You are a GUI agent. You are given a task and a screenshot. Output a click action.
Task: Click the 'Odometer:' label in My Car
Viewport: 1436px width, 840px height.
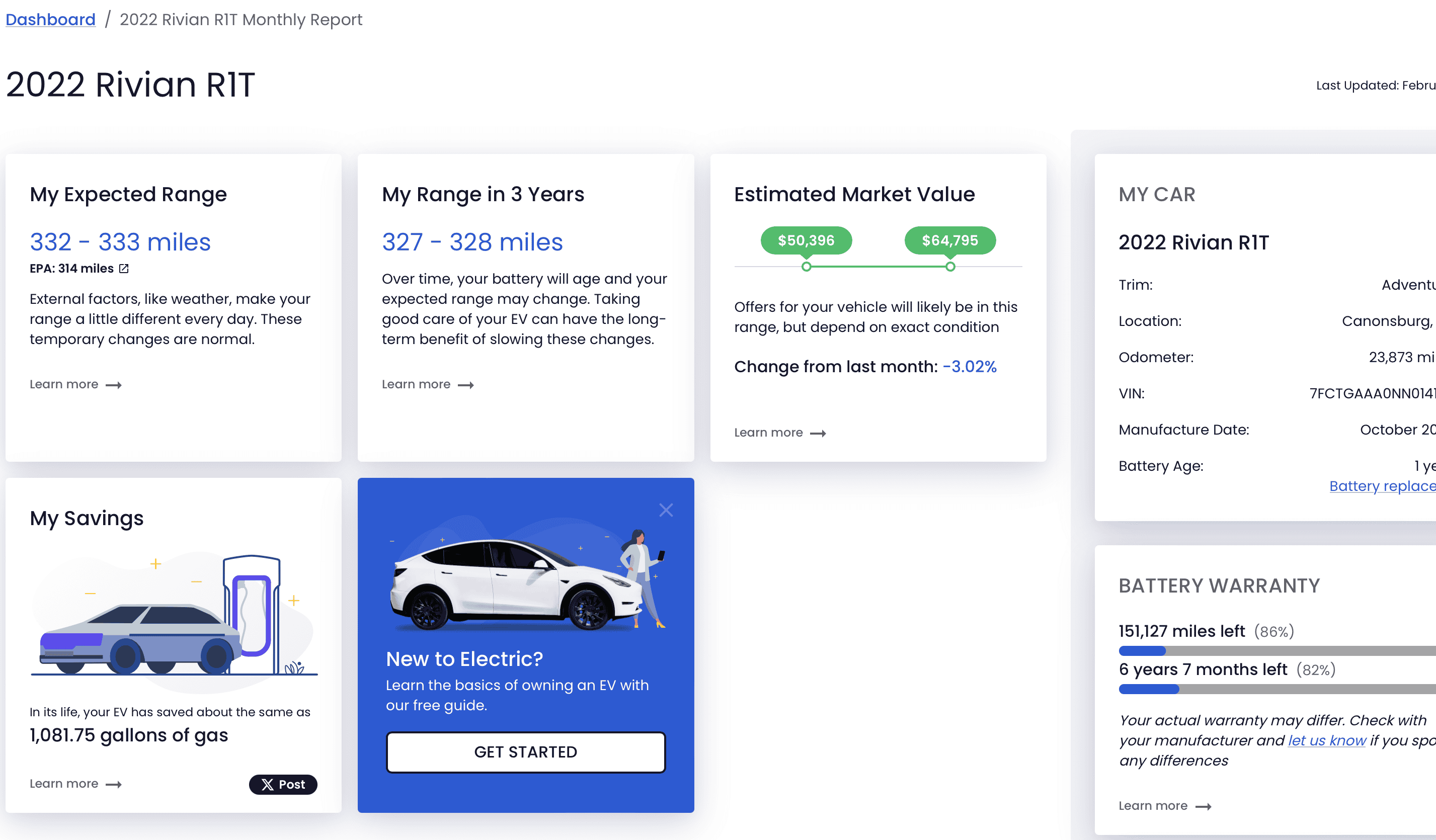pyautogui.click(x=1156, y=357)
